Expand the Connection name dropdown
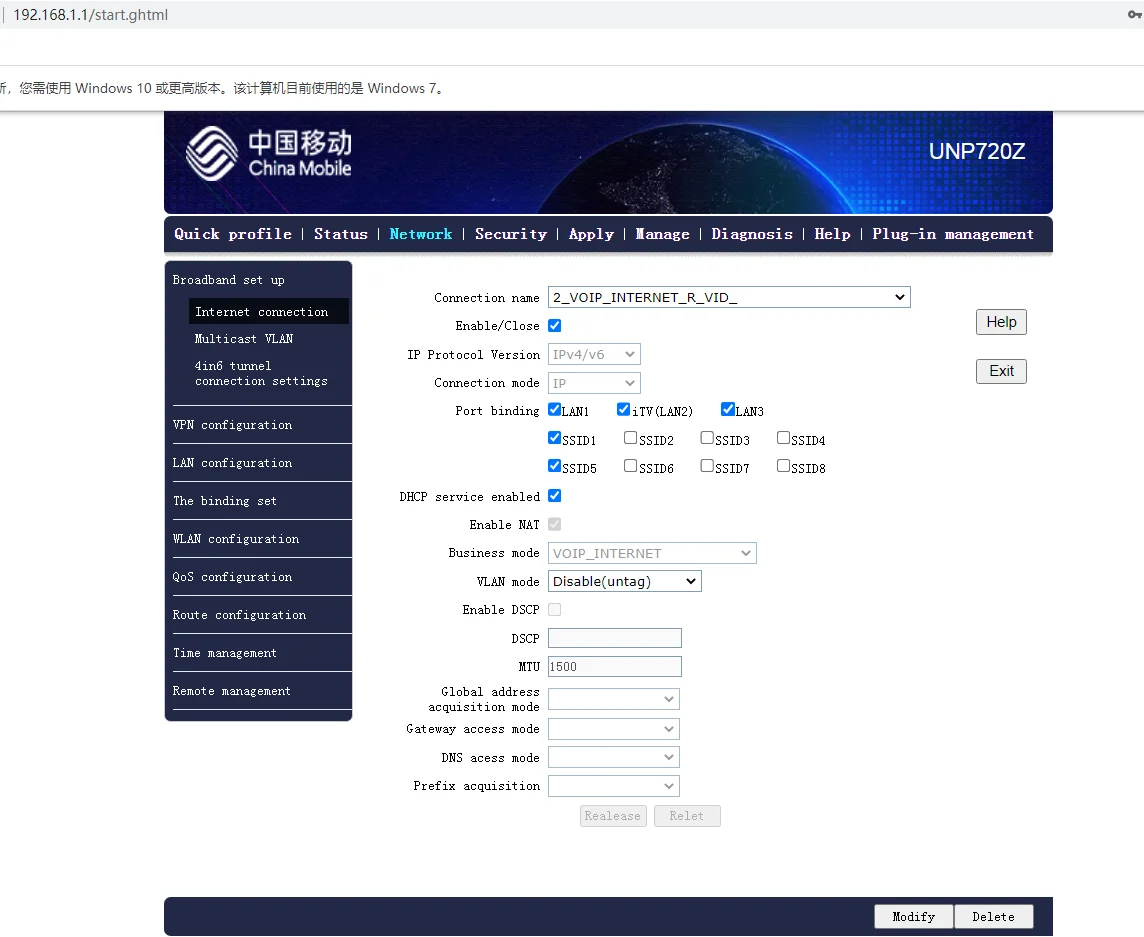 point(729,297)
